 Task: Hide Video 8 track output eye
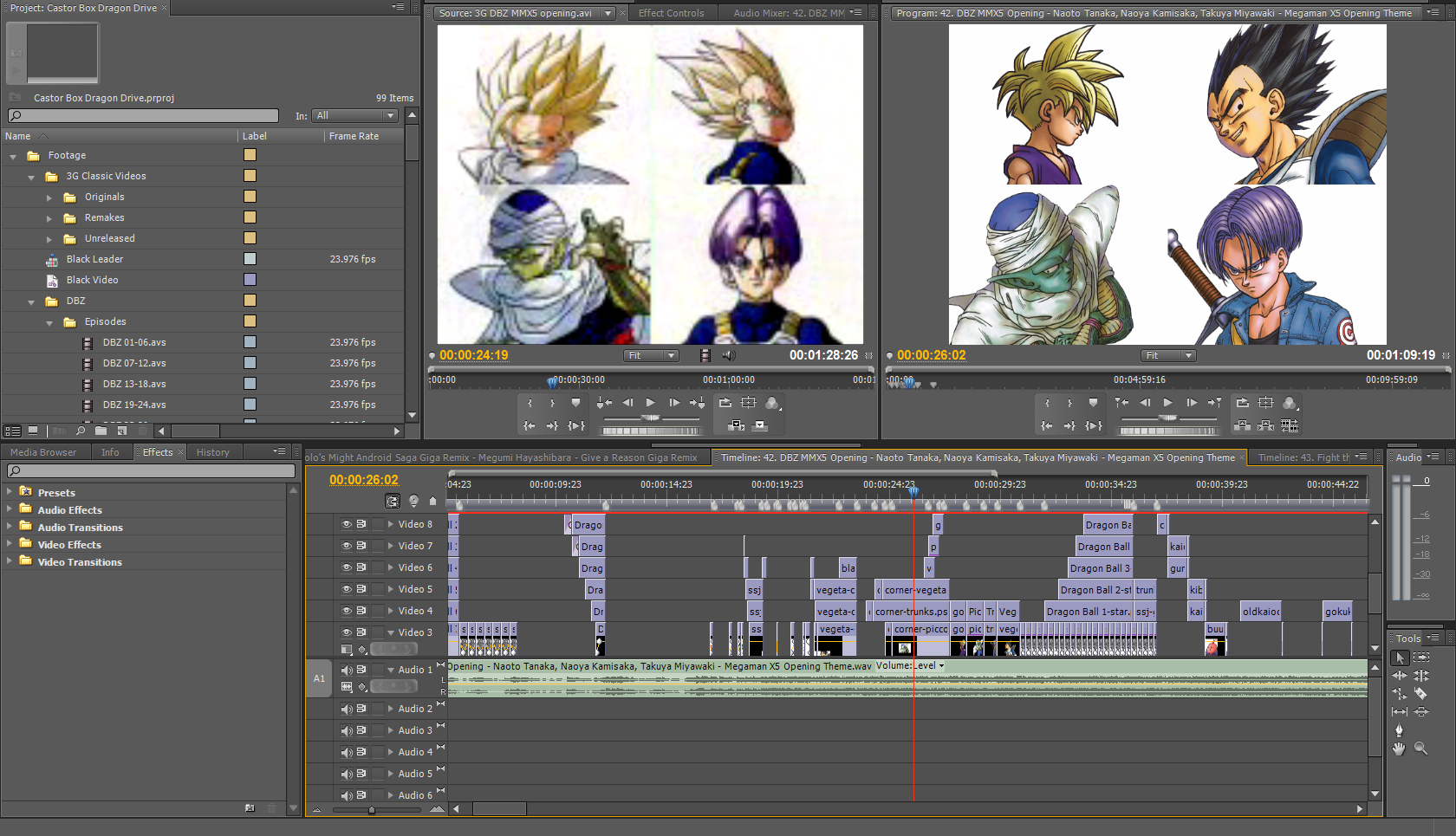[x=347, y=524]
